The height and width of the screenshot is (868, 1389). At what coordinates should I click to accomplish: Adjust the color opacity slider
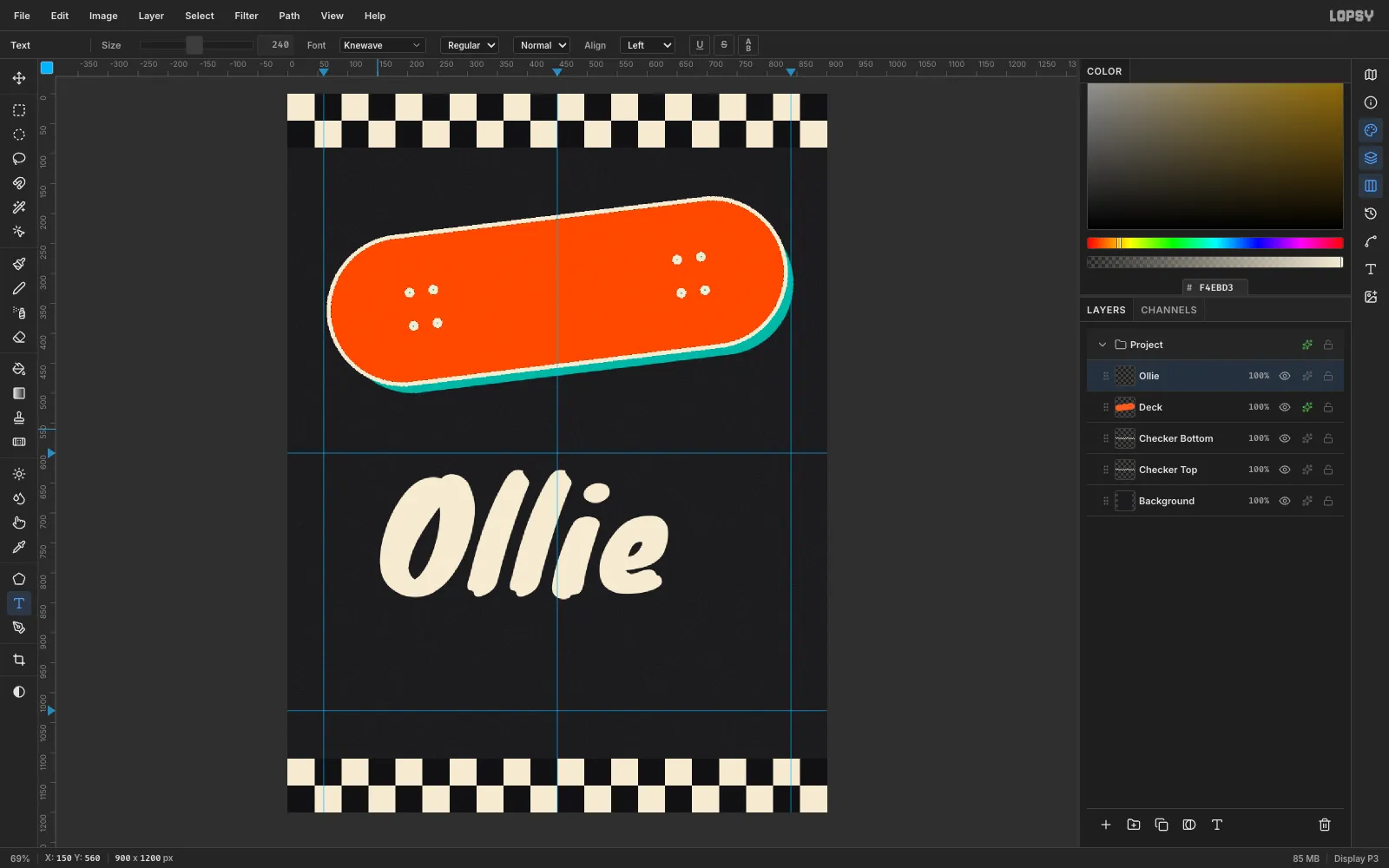[x=1215, y=262]
